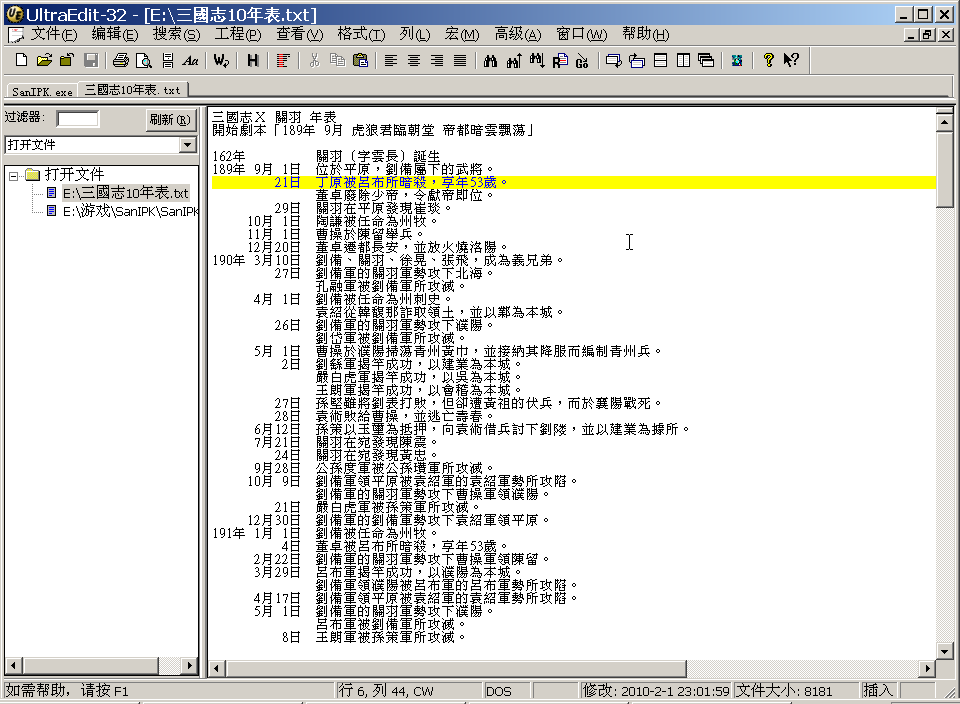Open the 高级(A) menu
This screenshot has height=704, width=960.
(x=518, y=34)
